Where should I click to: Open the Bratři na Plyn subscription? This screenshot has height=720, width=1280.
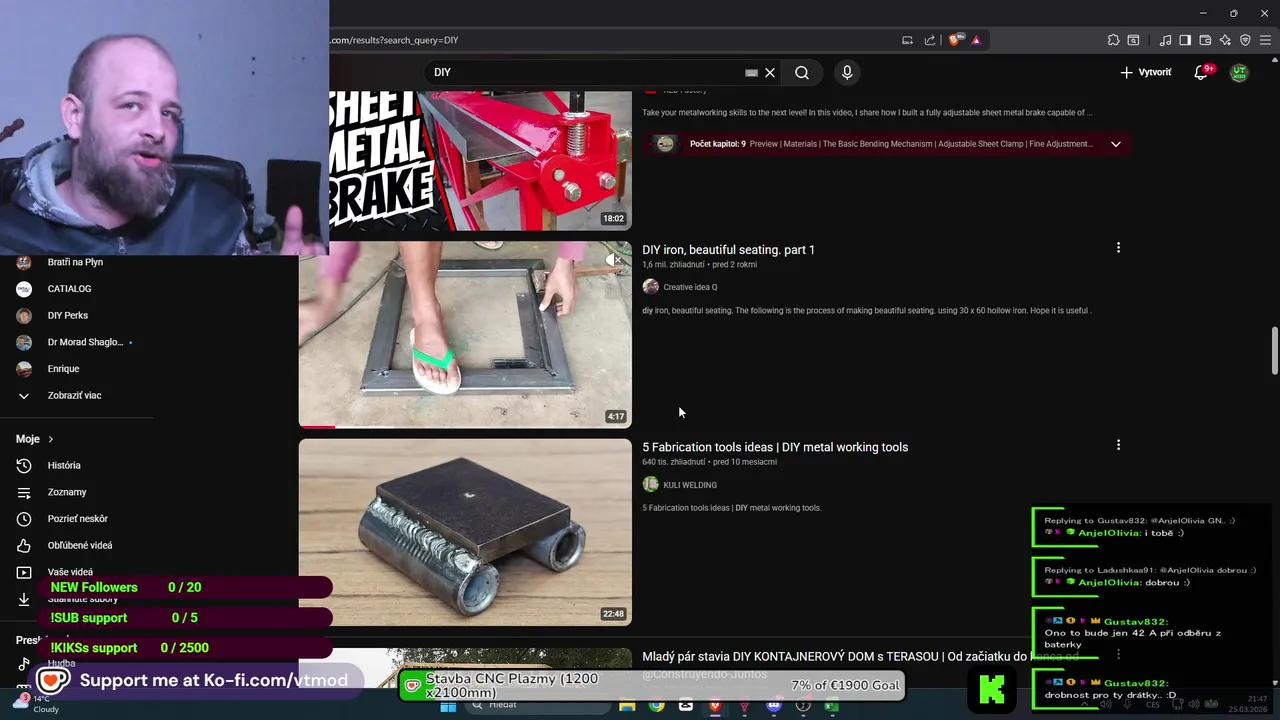pyautogui.click(x=75, y=262)
